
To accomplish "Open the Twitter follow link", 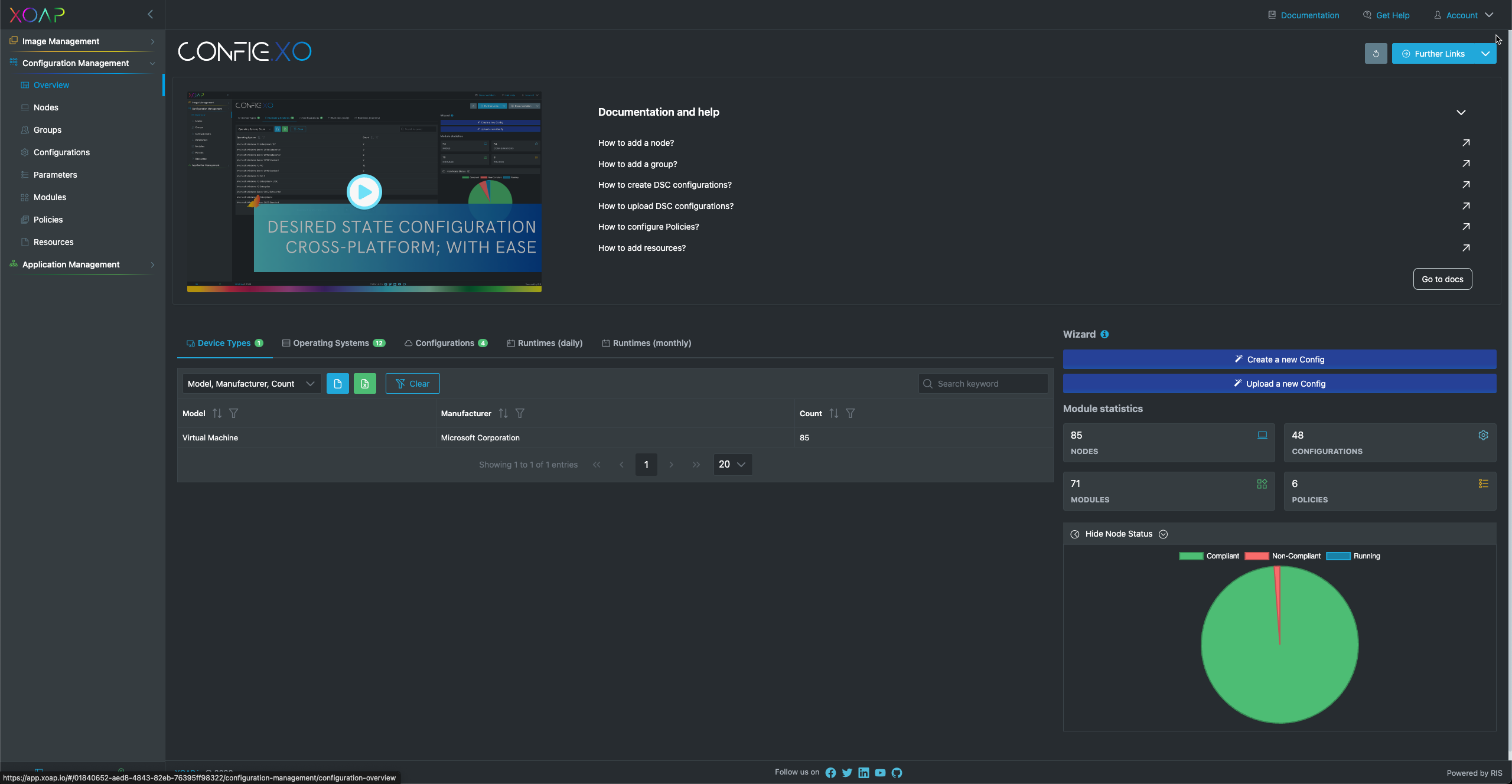I will click(x=847, y=773).
